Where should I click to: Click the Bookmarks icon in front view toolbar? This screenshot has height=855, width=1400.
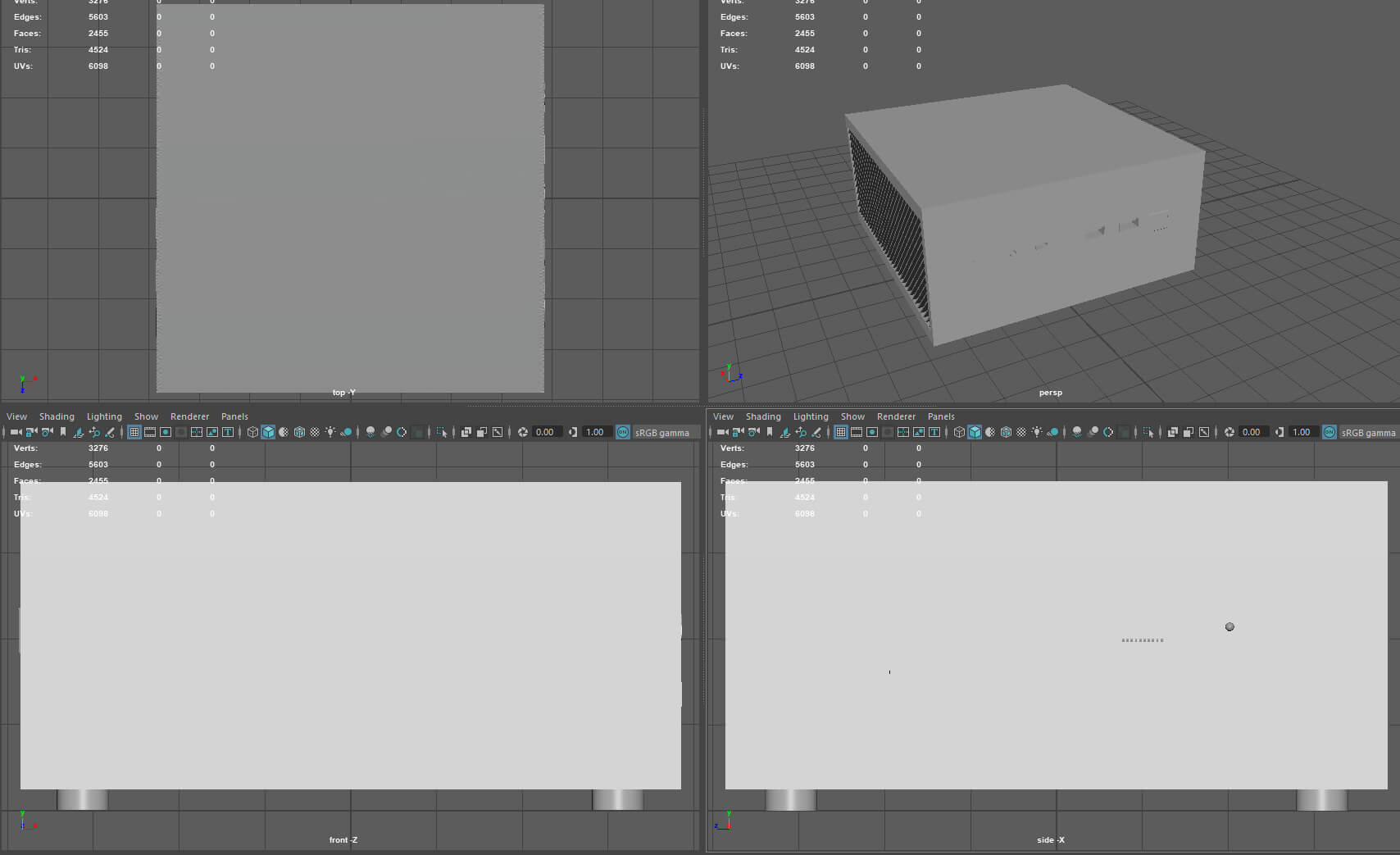pos(63,432)
